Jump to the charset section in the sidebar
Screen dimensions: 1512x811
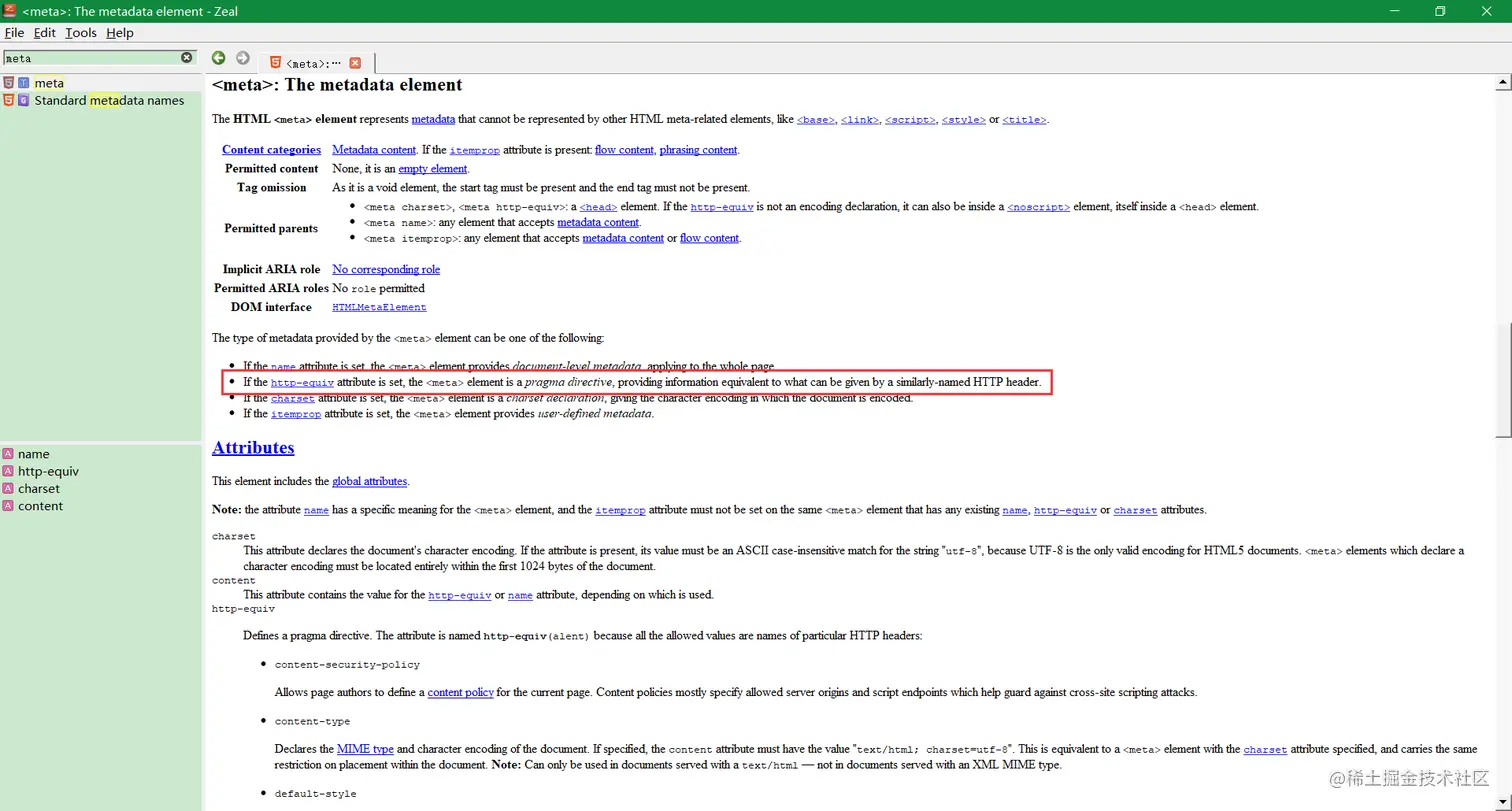click(x=39, y=489)
